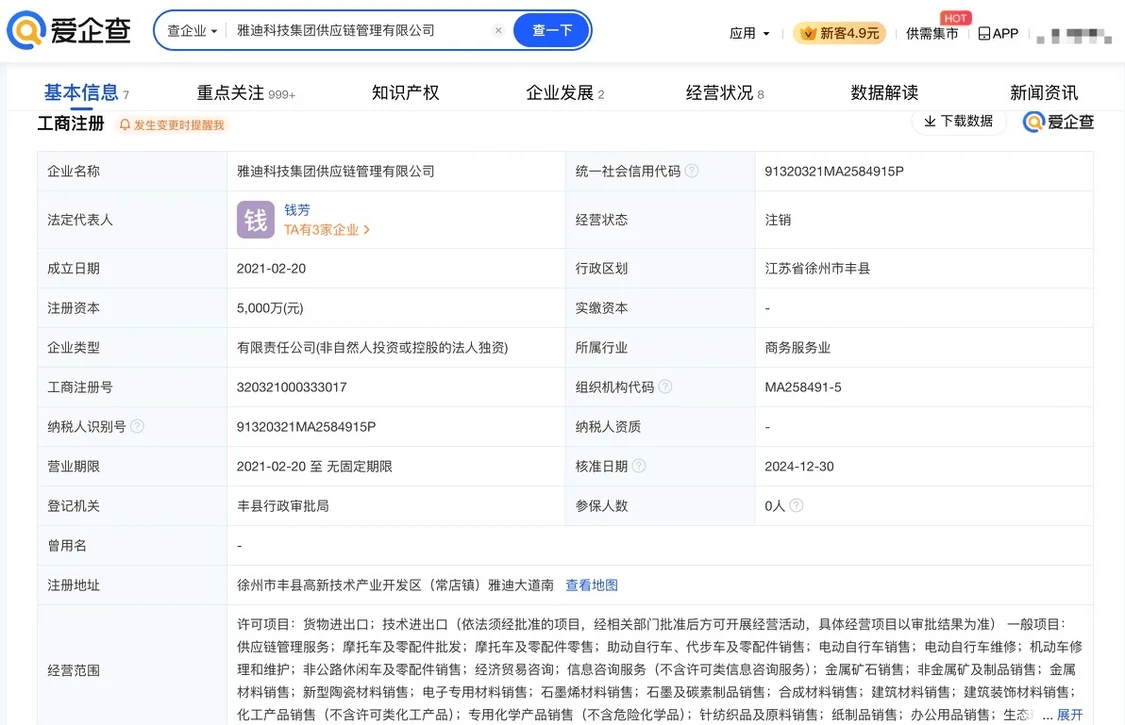This screenshot has height=725, width=1125.
Task: Click help icon next to 组织机构代码
Action: pyautogui.click(x=665, y=387)
